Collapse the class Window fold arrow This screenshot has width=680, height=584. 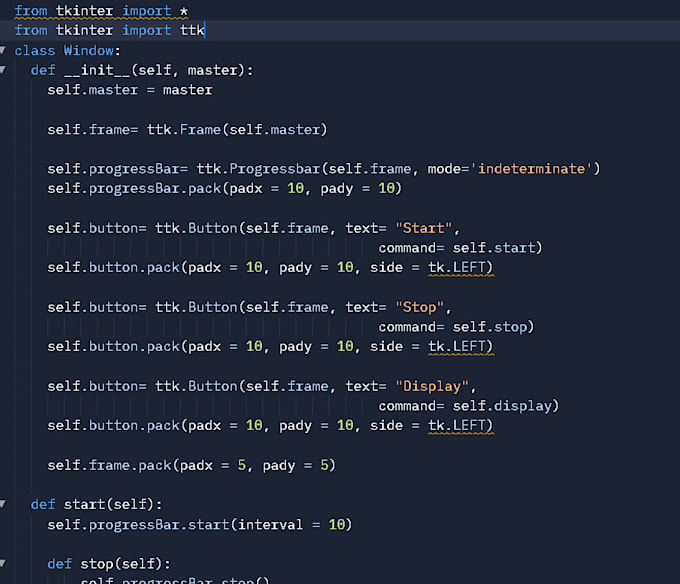click(x=5, y=51)
